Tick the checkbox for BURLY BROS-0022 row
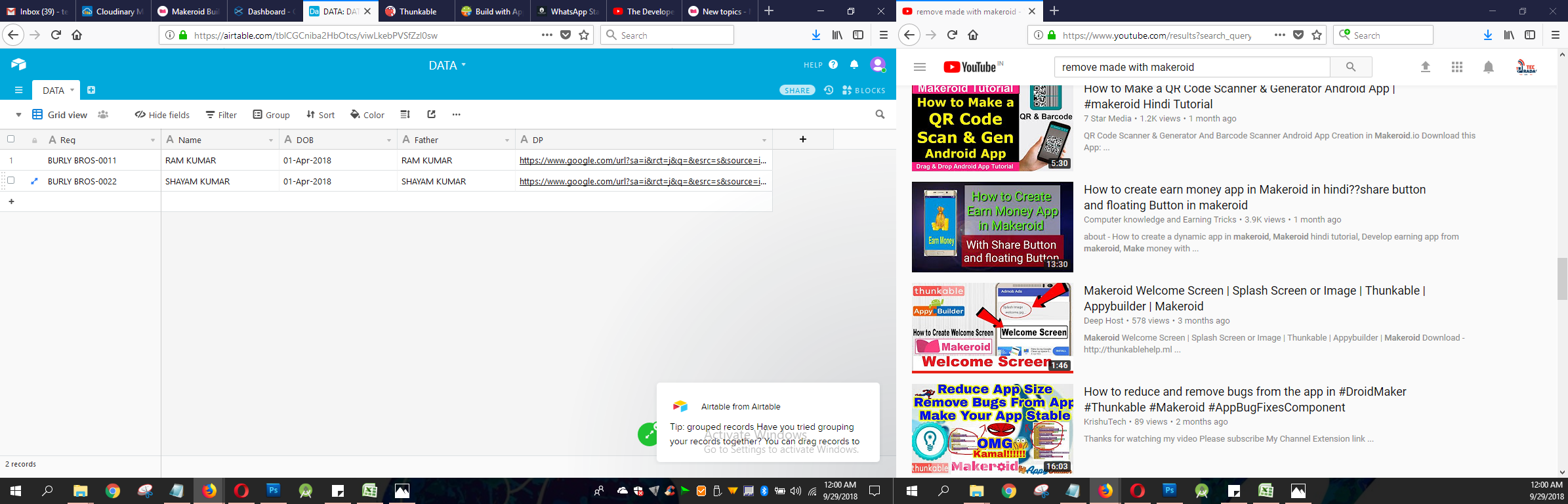The height and width of the screenshot is (504, 1568). 10,180
